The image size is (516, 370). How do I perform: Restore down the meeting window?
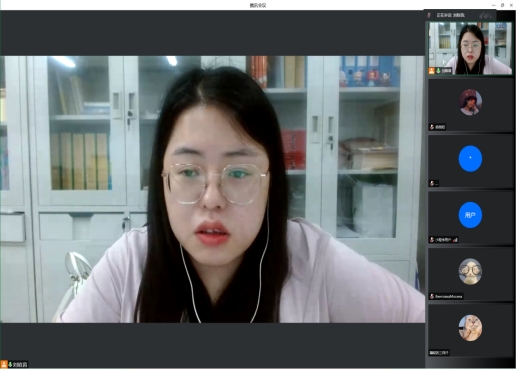502,5
